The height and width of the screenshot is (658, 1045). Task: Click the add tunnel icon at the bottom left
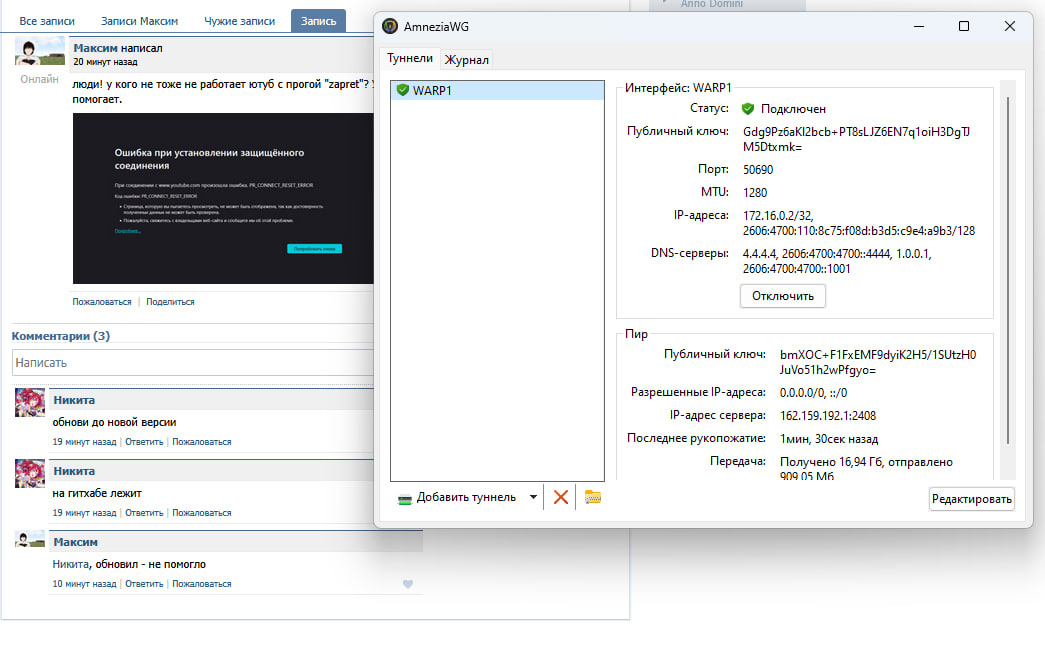pyautogui.click(x=405, y=499)
